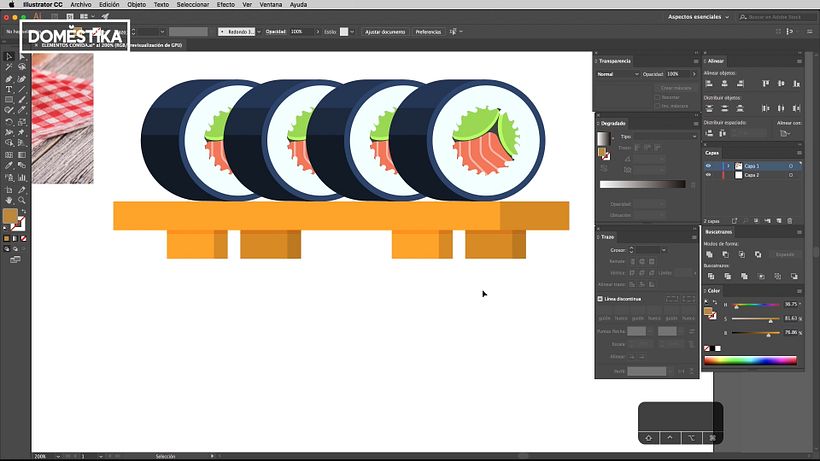
Task: Expand the Capa 1 layer contents
Action: pyautogui.click(x=729, y=166)
